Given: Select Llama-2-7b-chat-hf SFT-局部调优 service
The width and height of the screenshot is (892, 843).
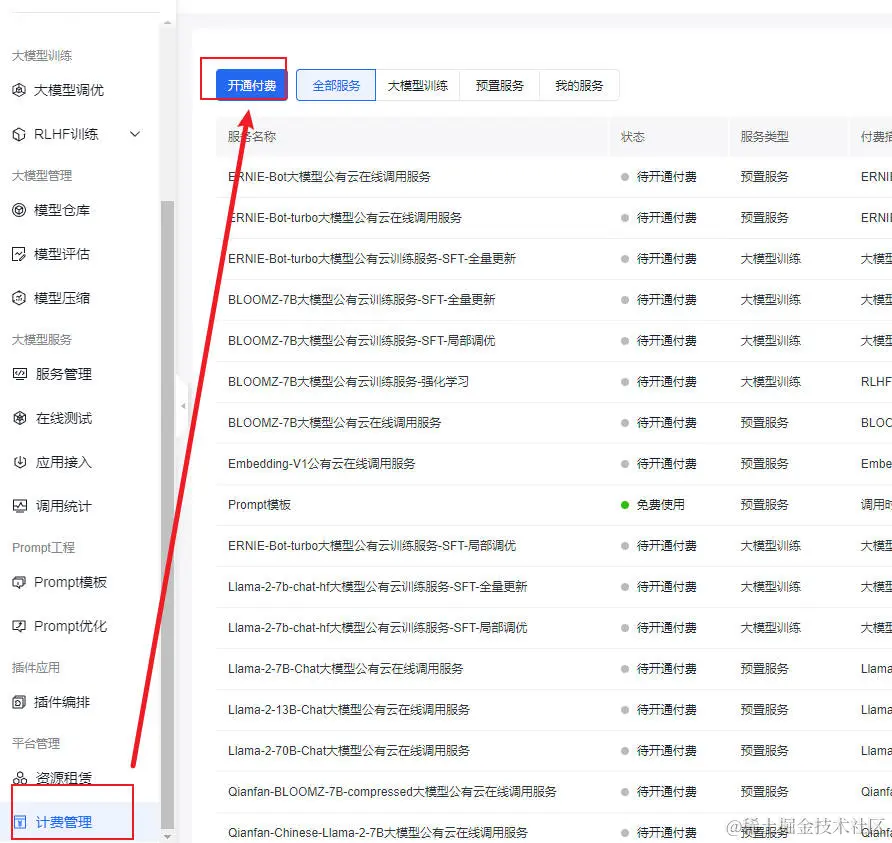Looking at the screenshot, I should (x=377, y=627).
